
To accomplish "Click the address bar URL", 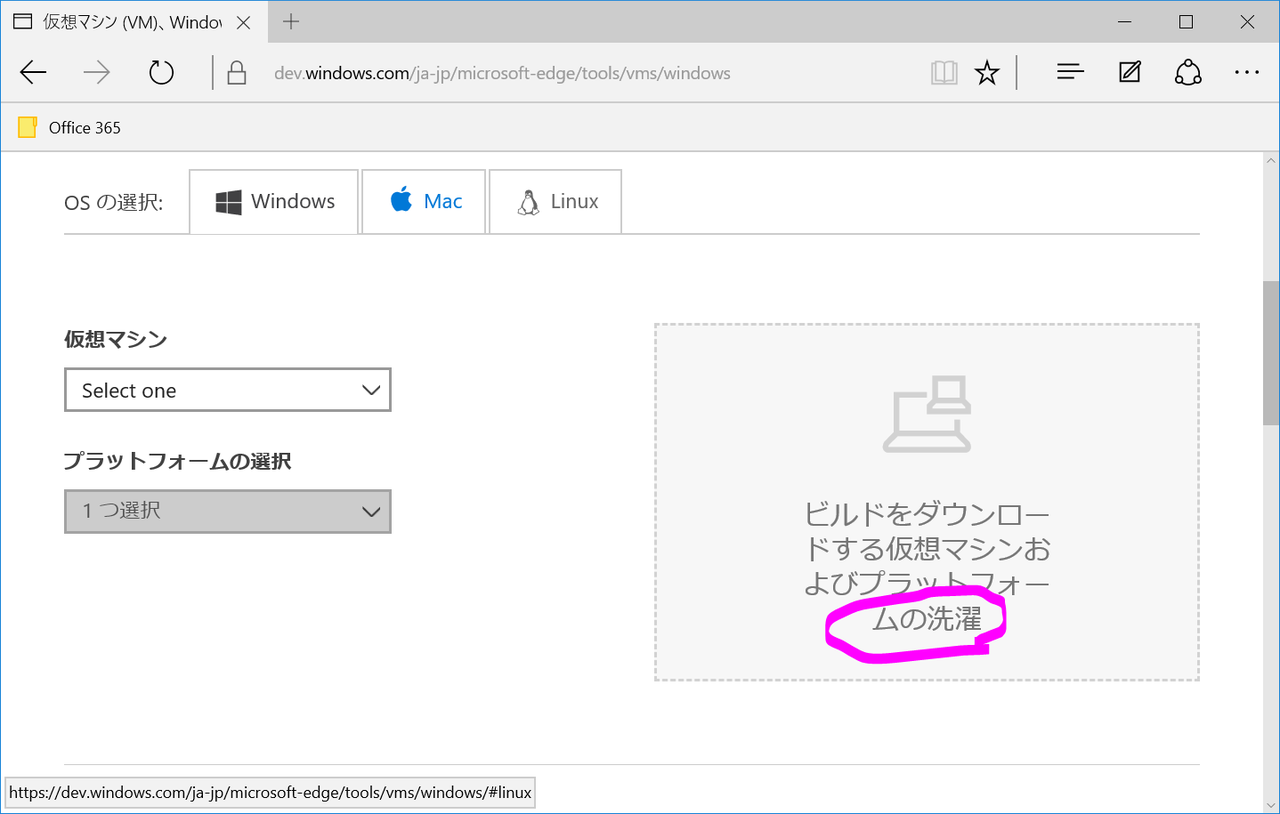I will [502, 73].
